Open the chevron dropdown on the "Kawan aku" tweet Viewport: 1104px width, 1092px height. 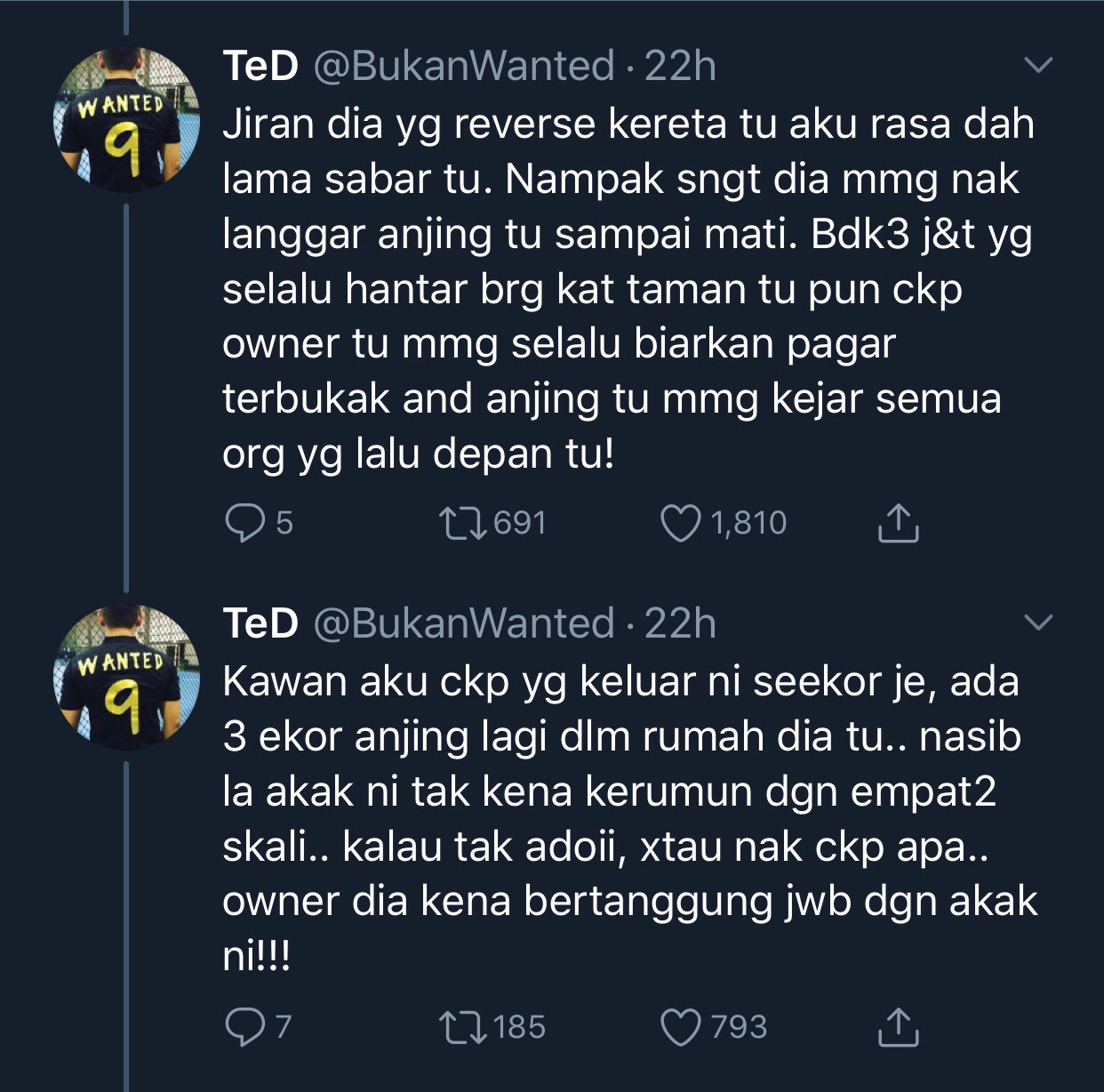pos(1038,622)
